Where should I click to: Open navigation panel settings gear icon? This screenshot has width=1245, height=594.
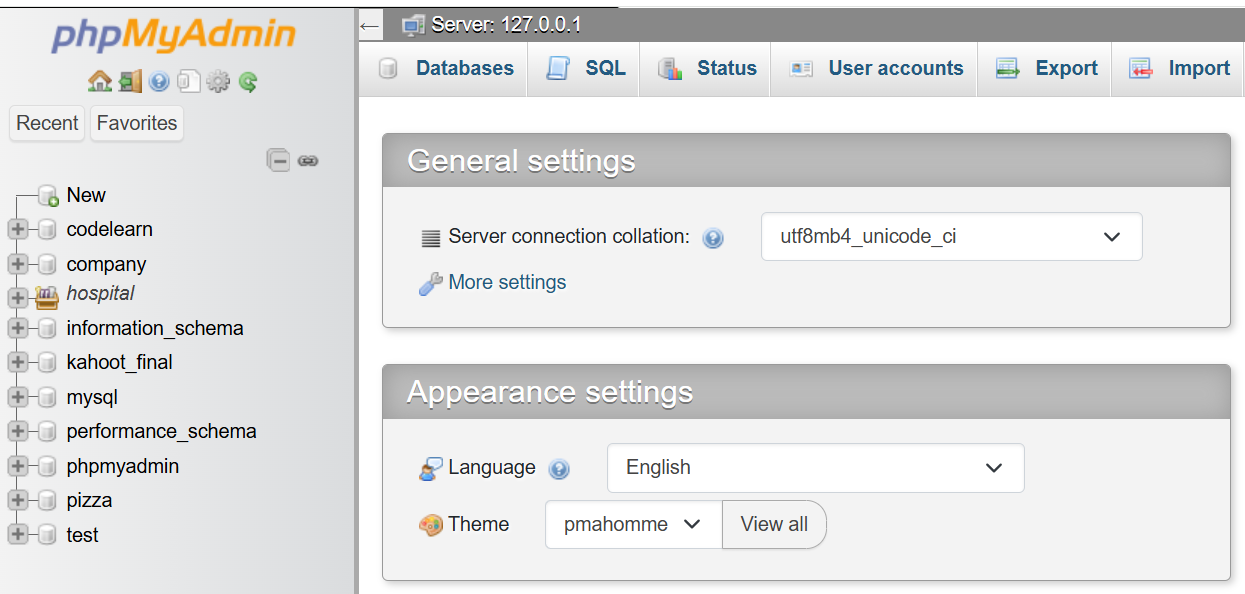pos(218,82)
